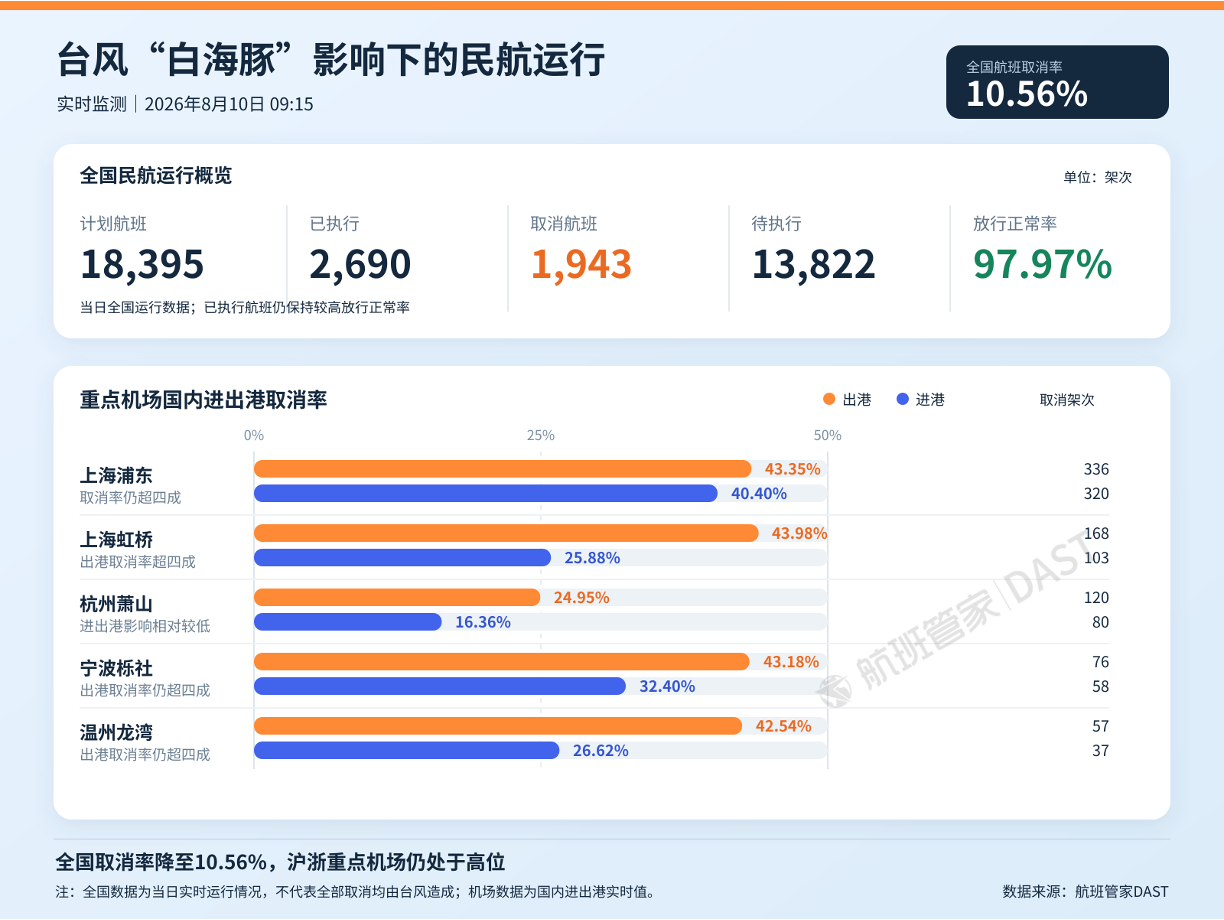Click the cancellation count 120

coord(1096,598)
